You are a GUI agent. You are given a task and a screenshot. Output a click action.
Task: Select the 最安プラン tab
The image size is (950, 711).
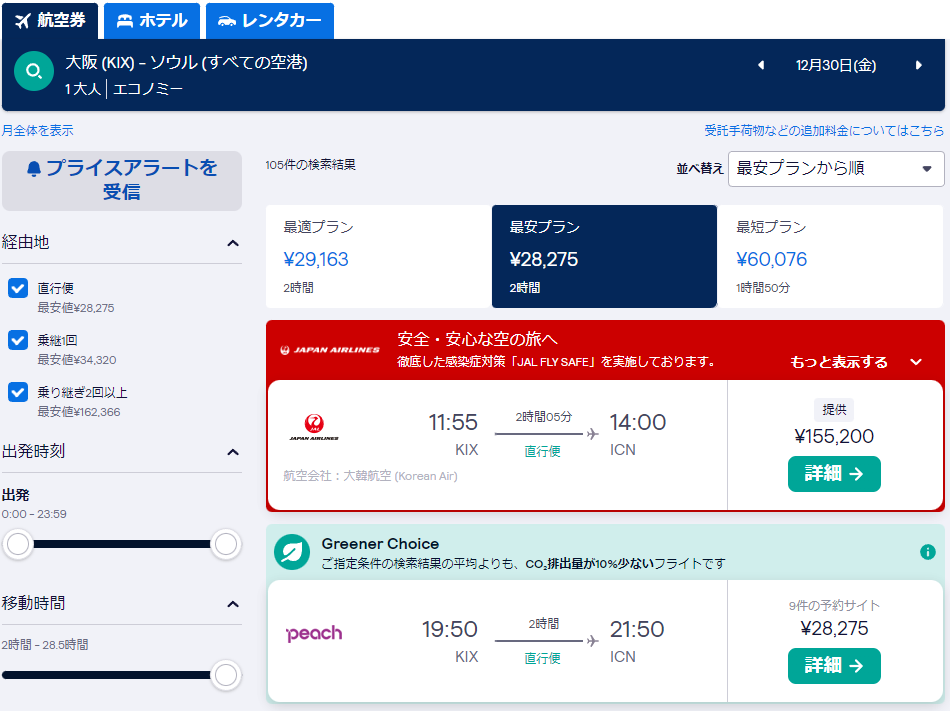[604, 256]
